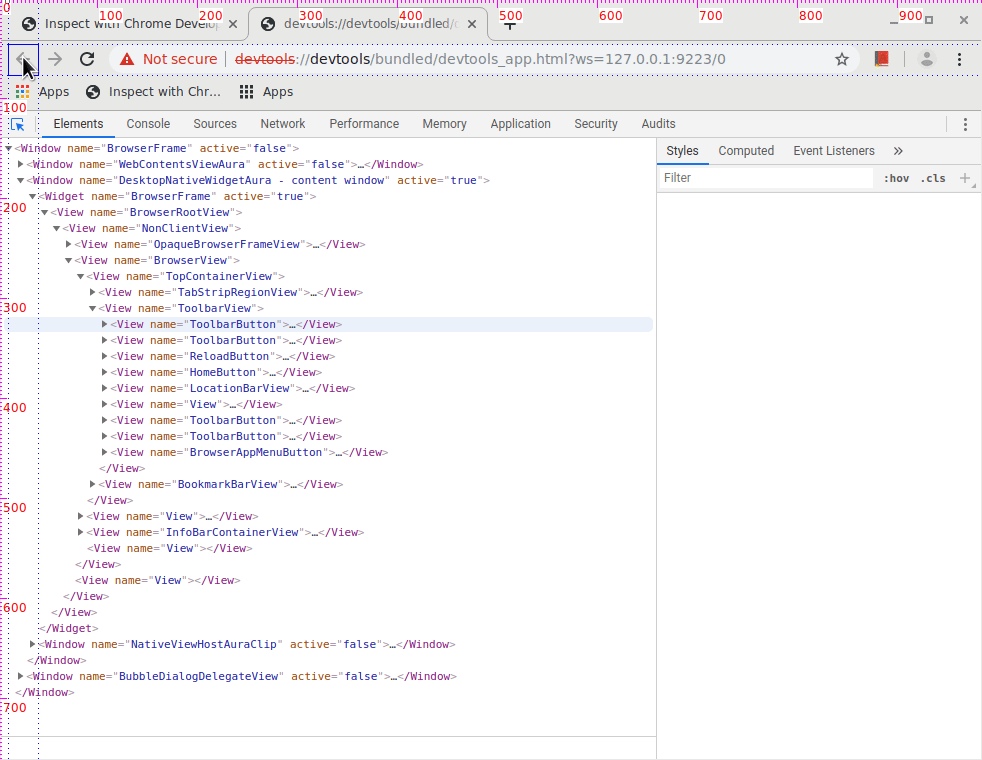The width and height of the screenshot is (982, 760).
Task: Bookmark this page with the star icon
Action: coord(842,60)
